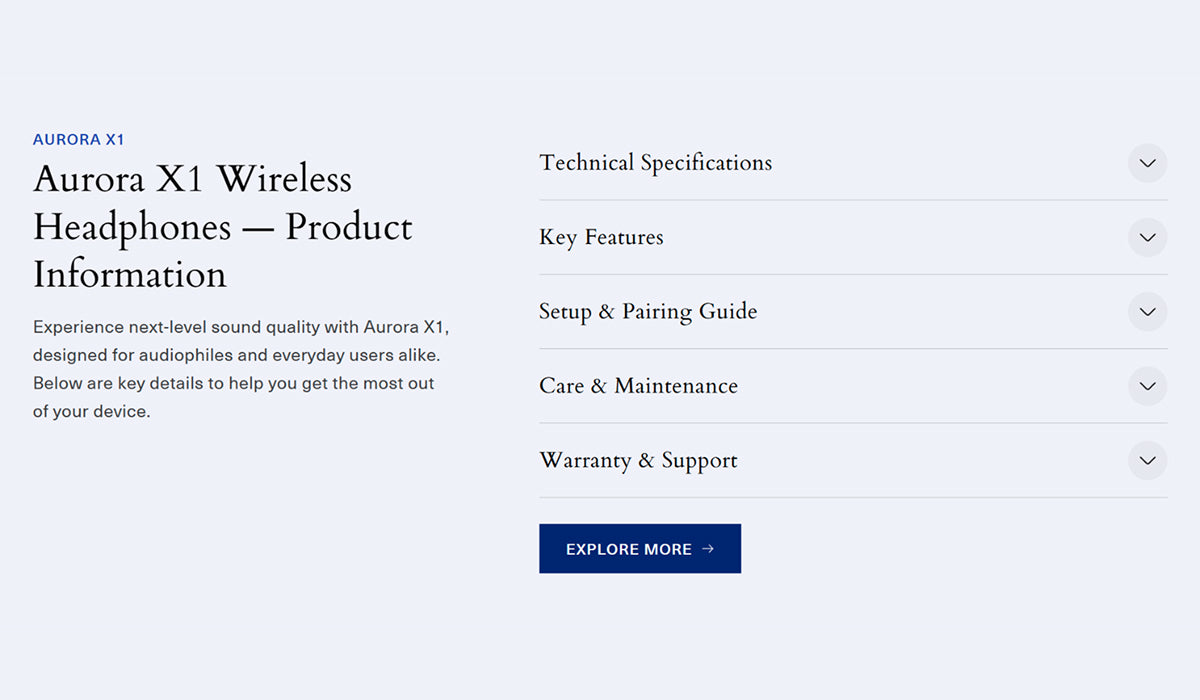Image resolution: width=1200 pixels, height=700 pixels.
Task: Expand the Technical Specifications section title
Action: click(655, 163)
